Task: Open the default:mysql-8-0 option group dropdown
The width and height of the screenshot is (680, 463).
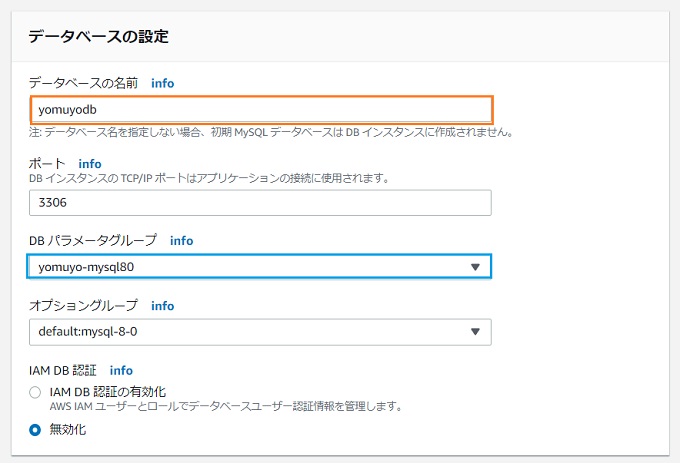Action: pyautogui.click(x=260, y=332)
